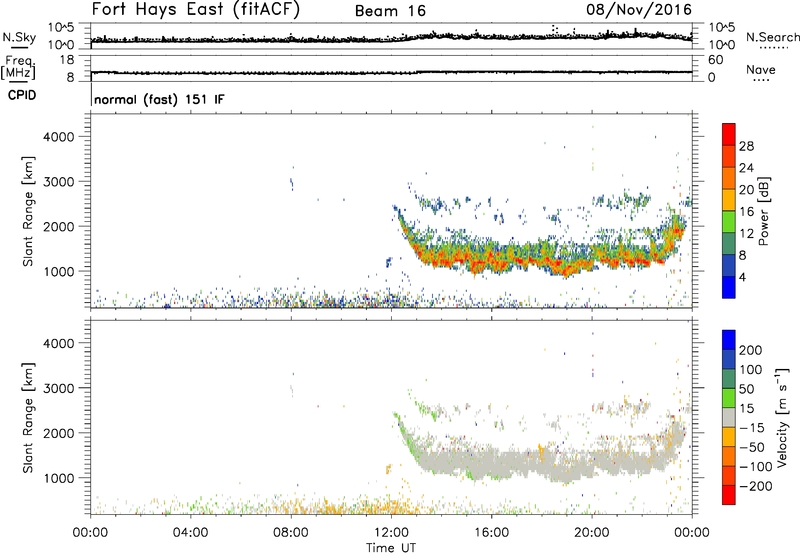Click the '28' tick on power colorbar
800x554 pixels.
point(746,146)
